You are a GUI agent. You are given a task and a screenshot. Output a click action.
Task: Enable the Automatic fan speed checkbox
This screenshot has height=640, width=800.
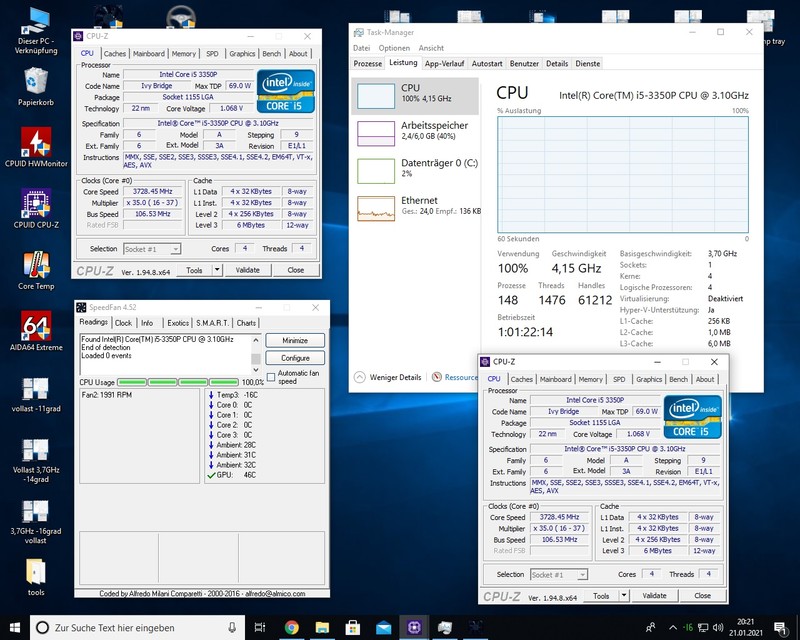point(271,377)
